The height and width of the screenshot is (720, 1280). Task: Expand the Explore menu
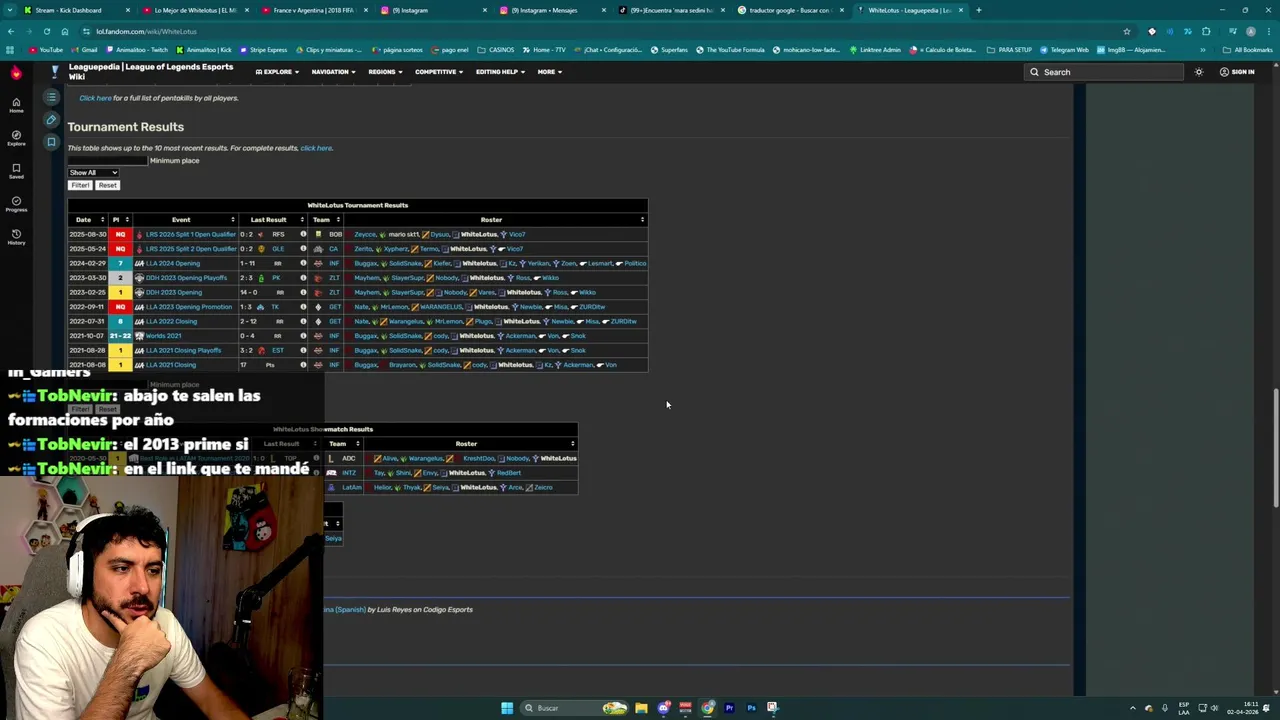pyautogui.click(x=277, y=72)
